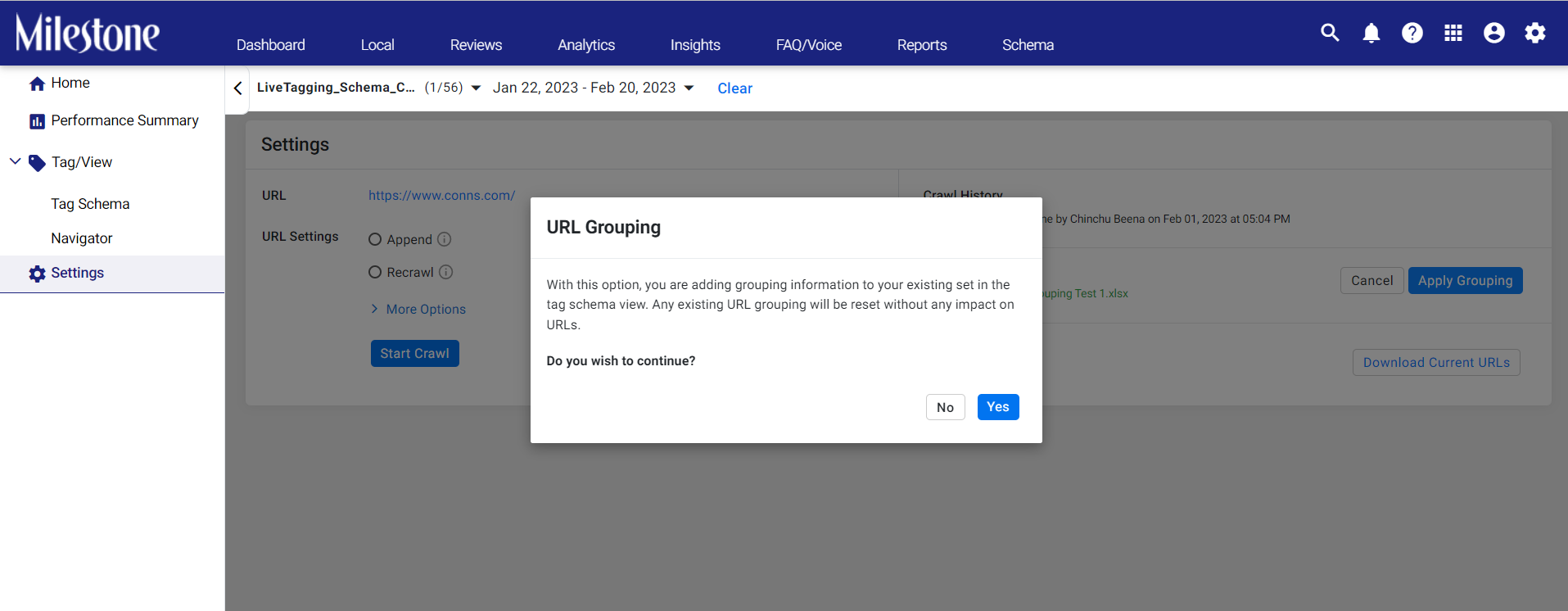Click Cancel beside Apply Grouping

tap(1372, 280)
